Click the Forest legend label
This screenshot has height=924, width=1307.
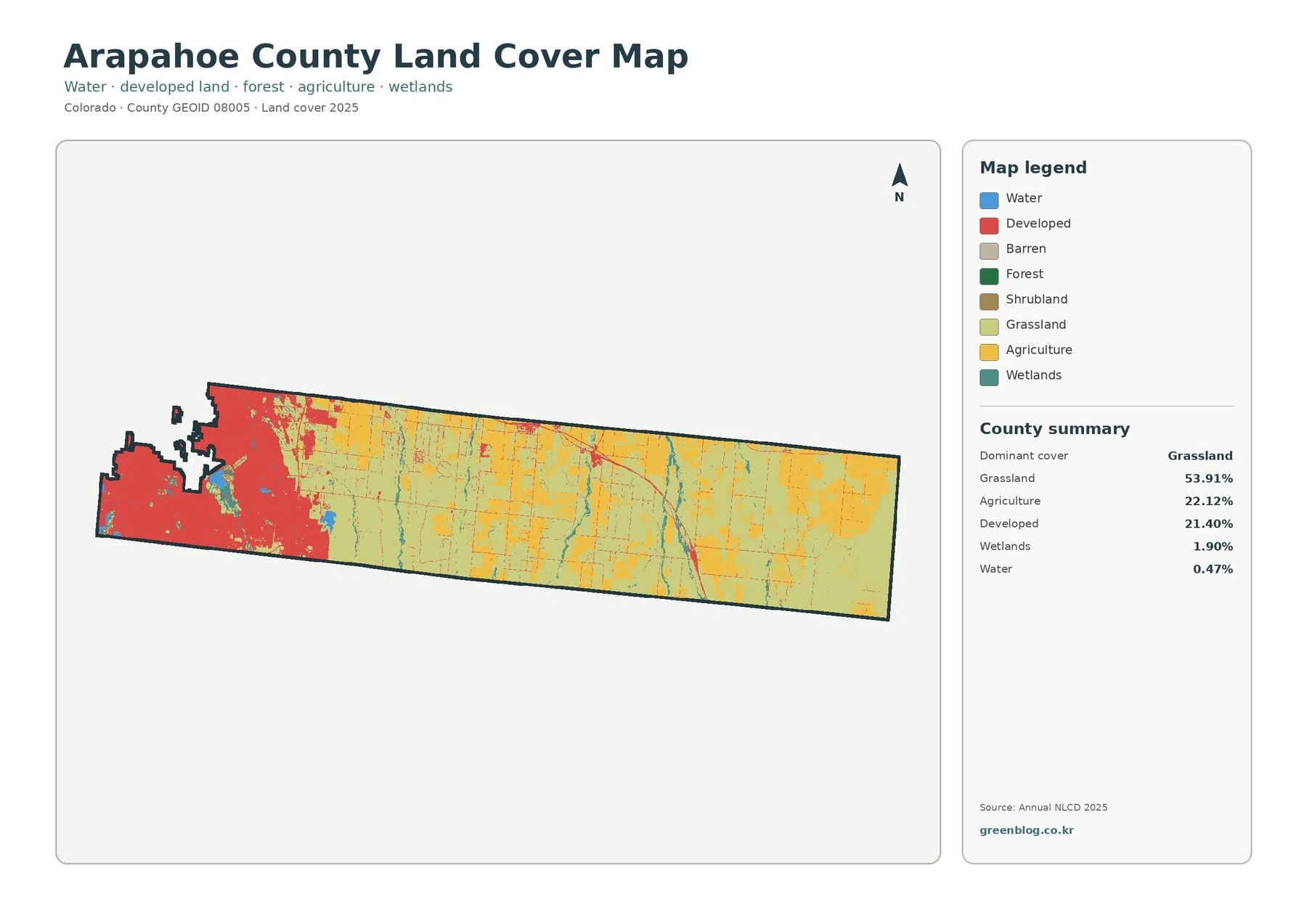coord(1025,274)
